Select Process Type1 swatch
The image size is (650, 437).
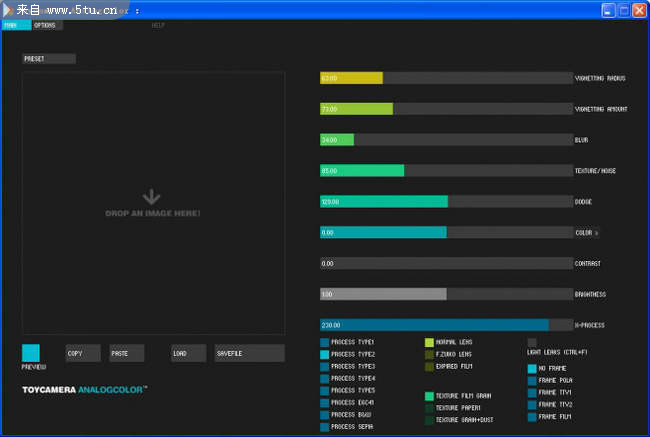click(325, 342)
